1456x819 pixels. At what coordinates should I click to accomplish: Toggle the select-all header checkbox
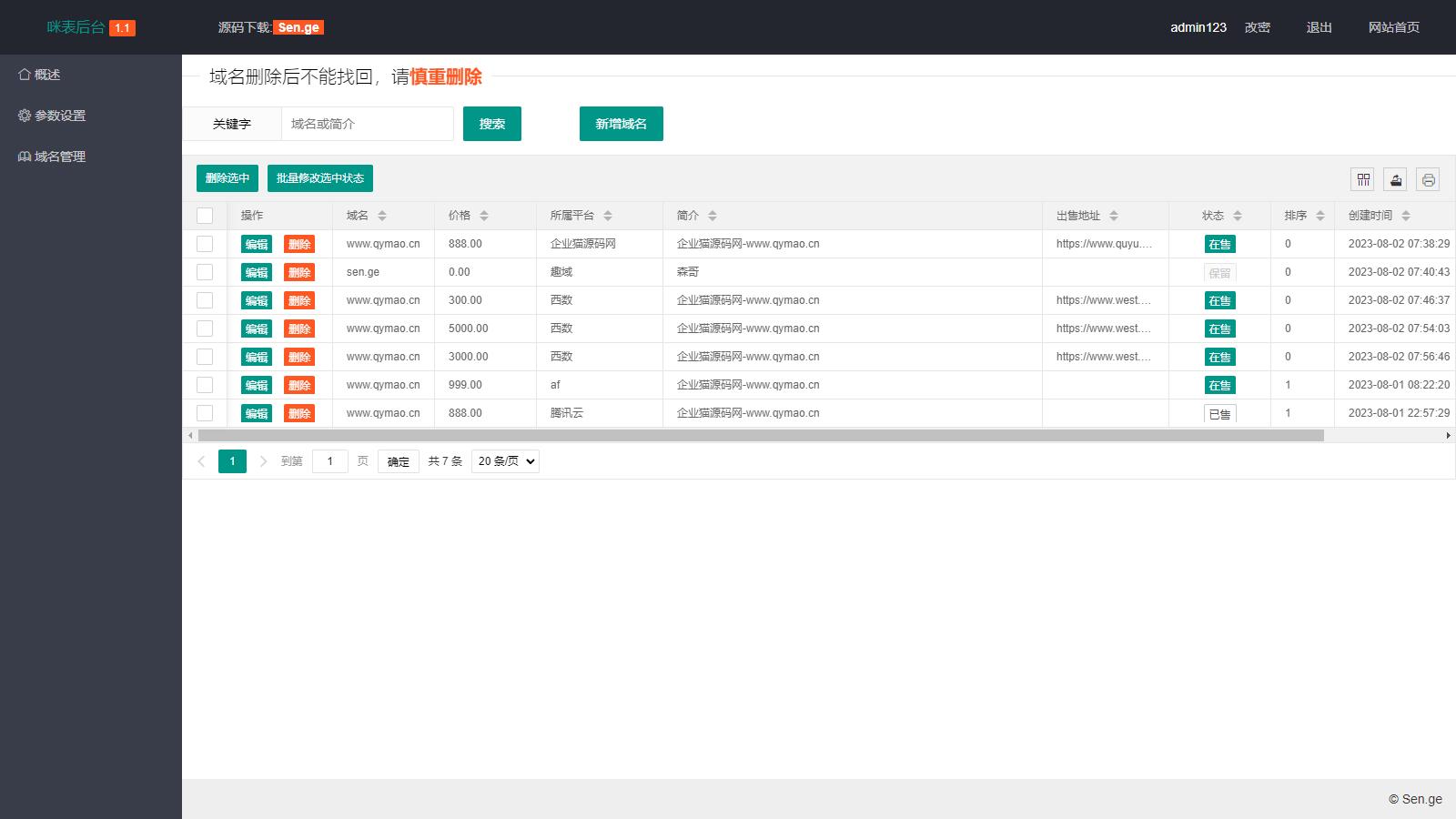[205, 216]
